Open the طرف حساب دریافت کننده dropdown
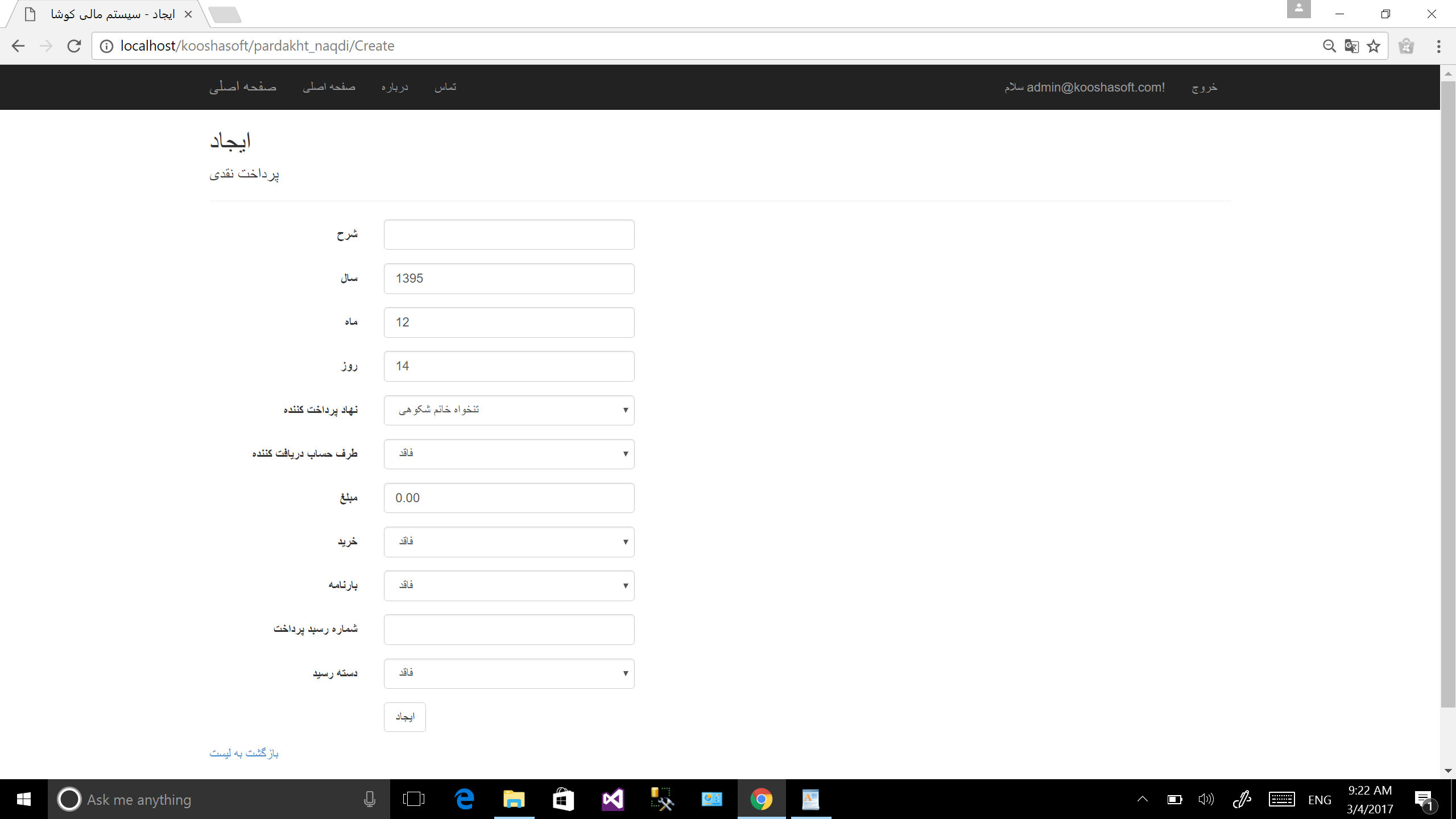 click(508, 454)
